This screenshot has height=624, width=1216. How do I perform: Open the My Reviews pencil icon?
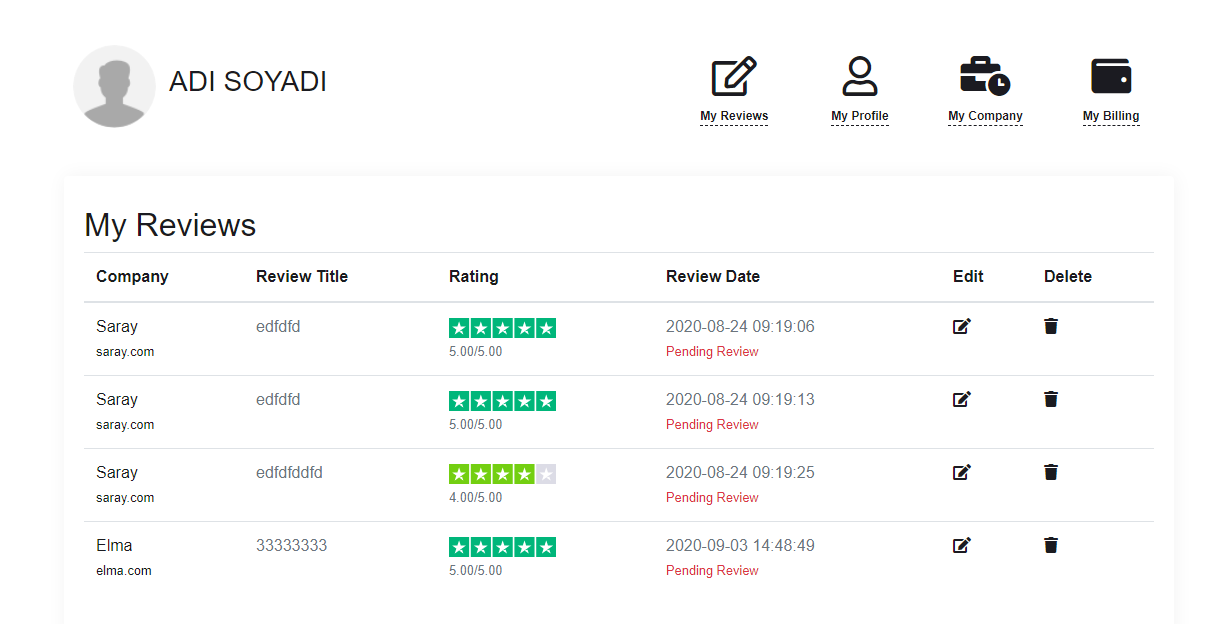click(x=734, y=76)
